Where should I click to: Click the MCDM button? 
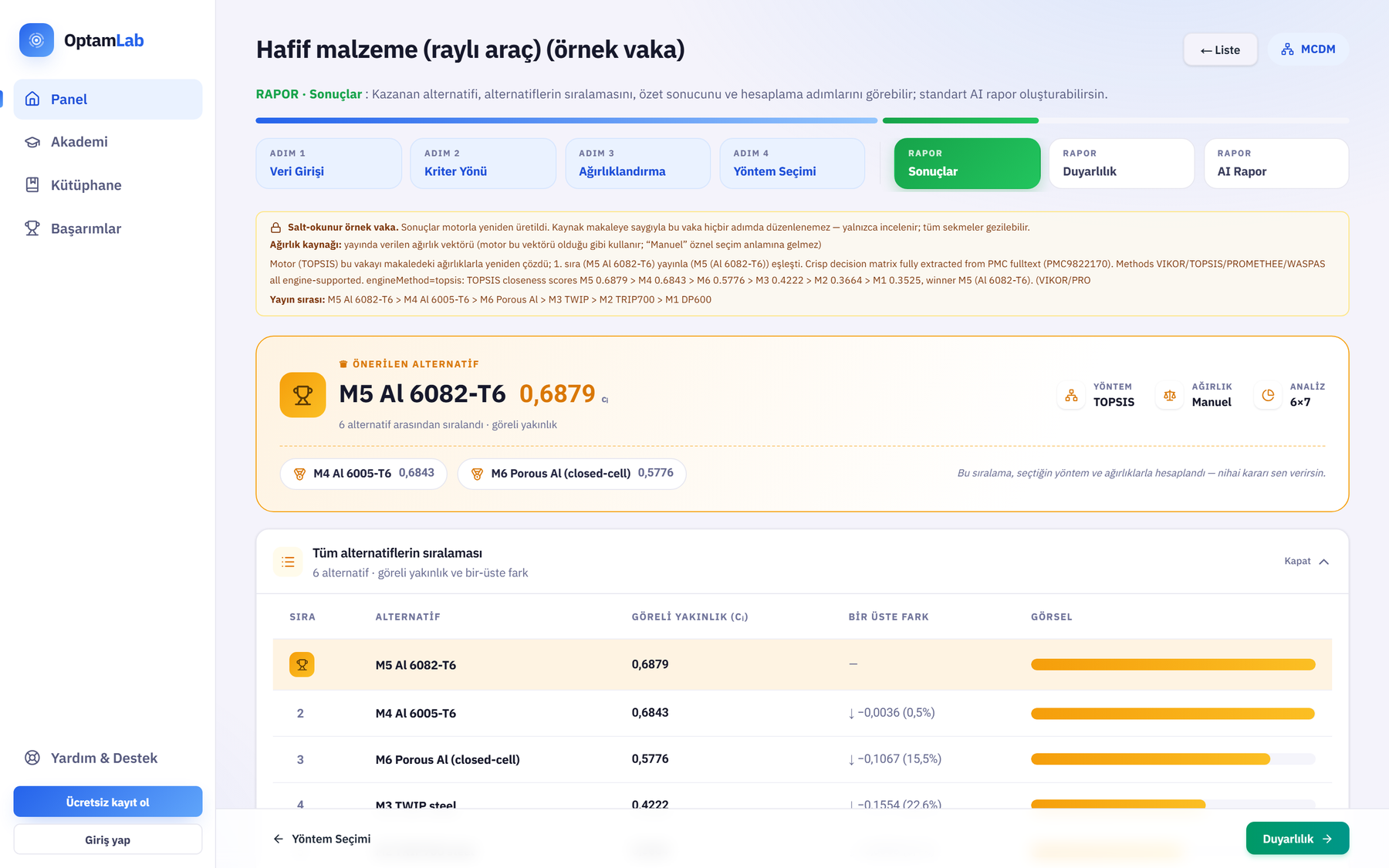[x=1308, y=49]
